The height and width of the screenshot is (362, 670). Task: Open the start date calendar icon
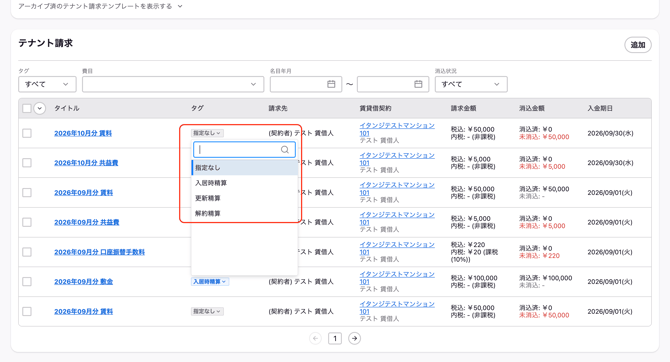(x=331, y=84)
